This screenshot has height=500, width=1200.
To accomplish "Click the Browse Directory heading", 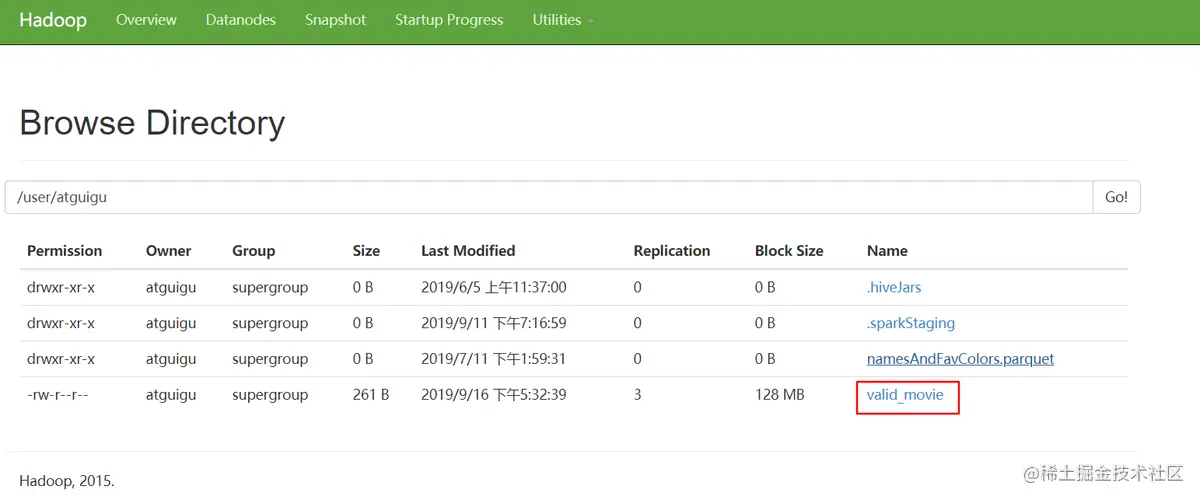I will (x=152, y=123).
